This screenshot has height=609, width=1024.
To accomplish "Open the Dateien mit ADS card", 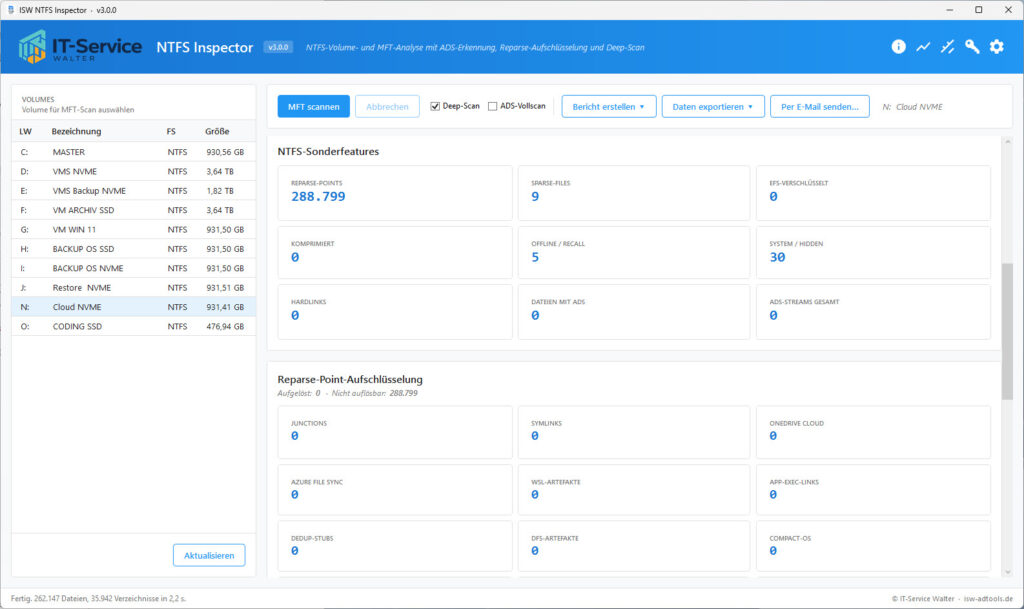I will tap(633, 311).
